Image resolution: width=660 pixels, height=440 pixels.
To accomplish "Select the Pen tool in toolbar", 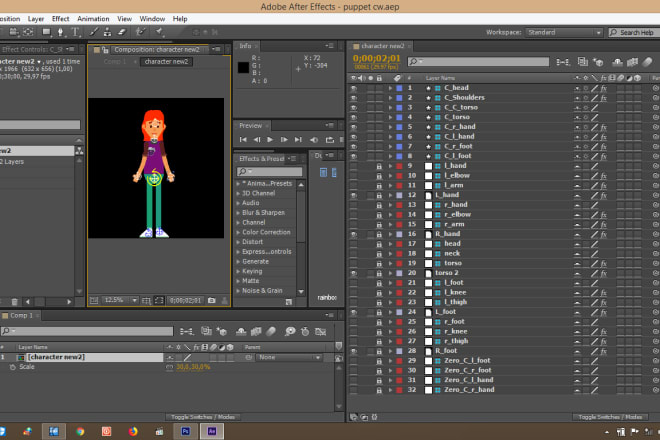I will pos(60,32).
